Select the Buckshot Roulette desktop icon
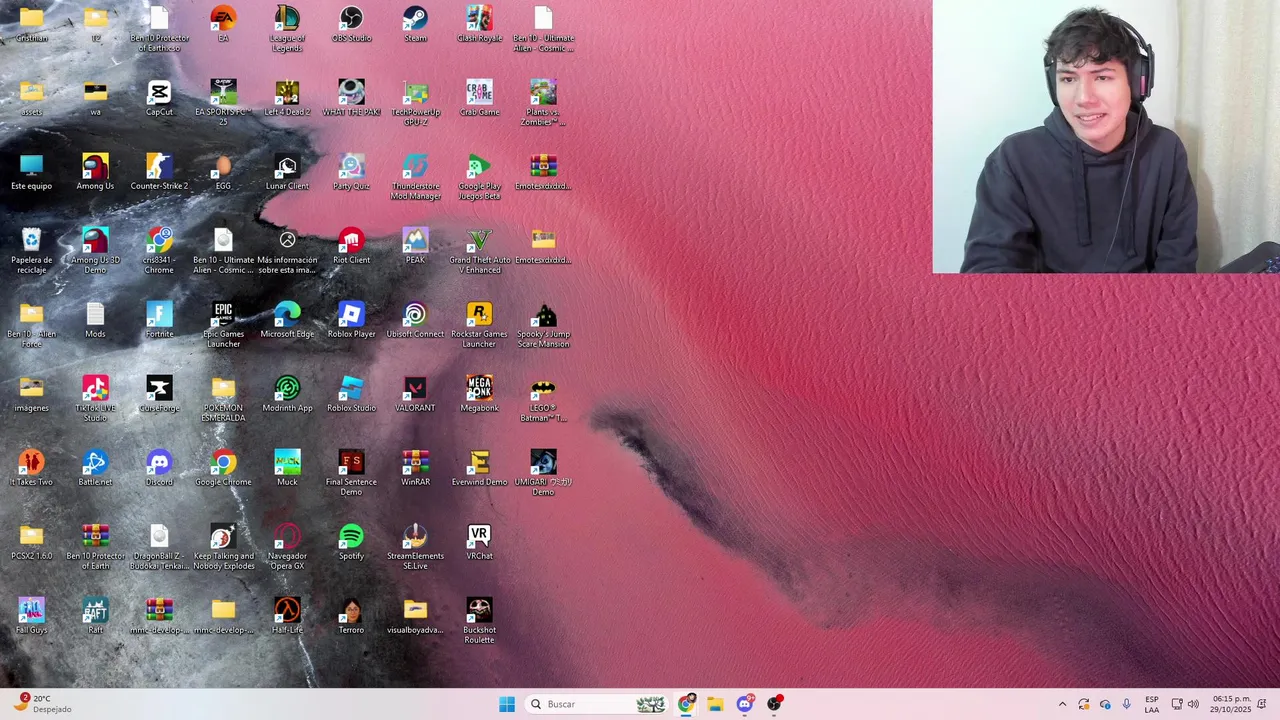The height and width of the screenshot is (720, 1280). pyautogui.click(x=479, y=621)
